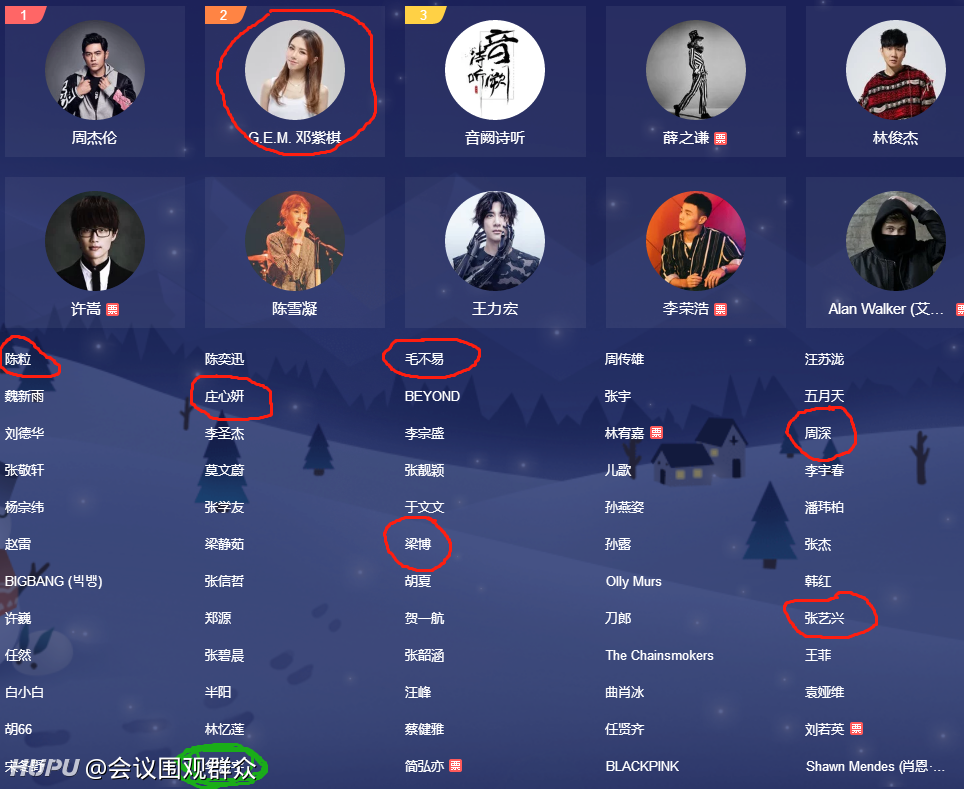Select 音阙诗听 calligraphy avatar

point(495,70)
